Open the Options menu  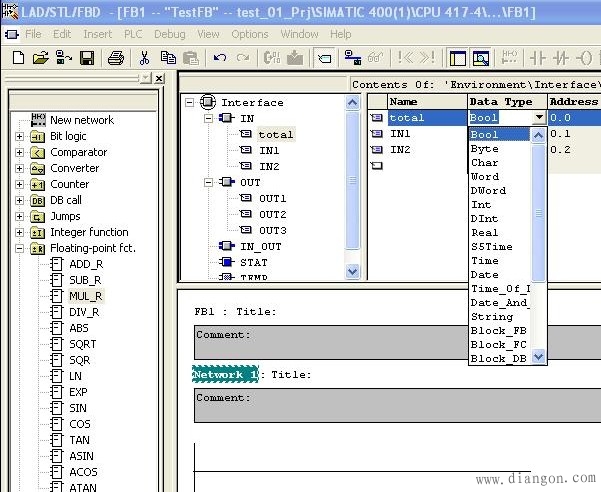tap(249, 34)
